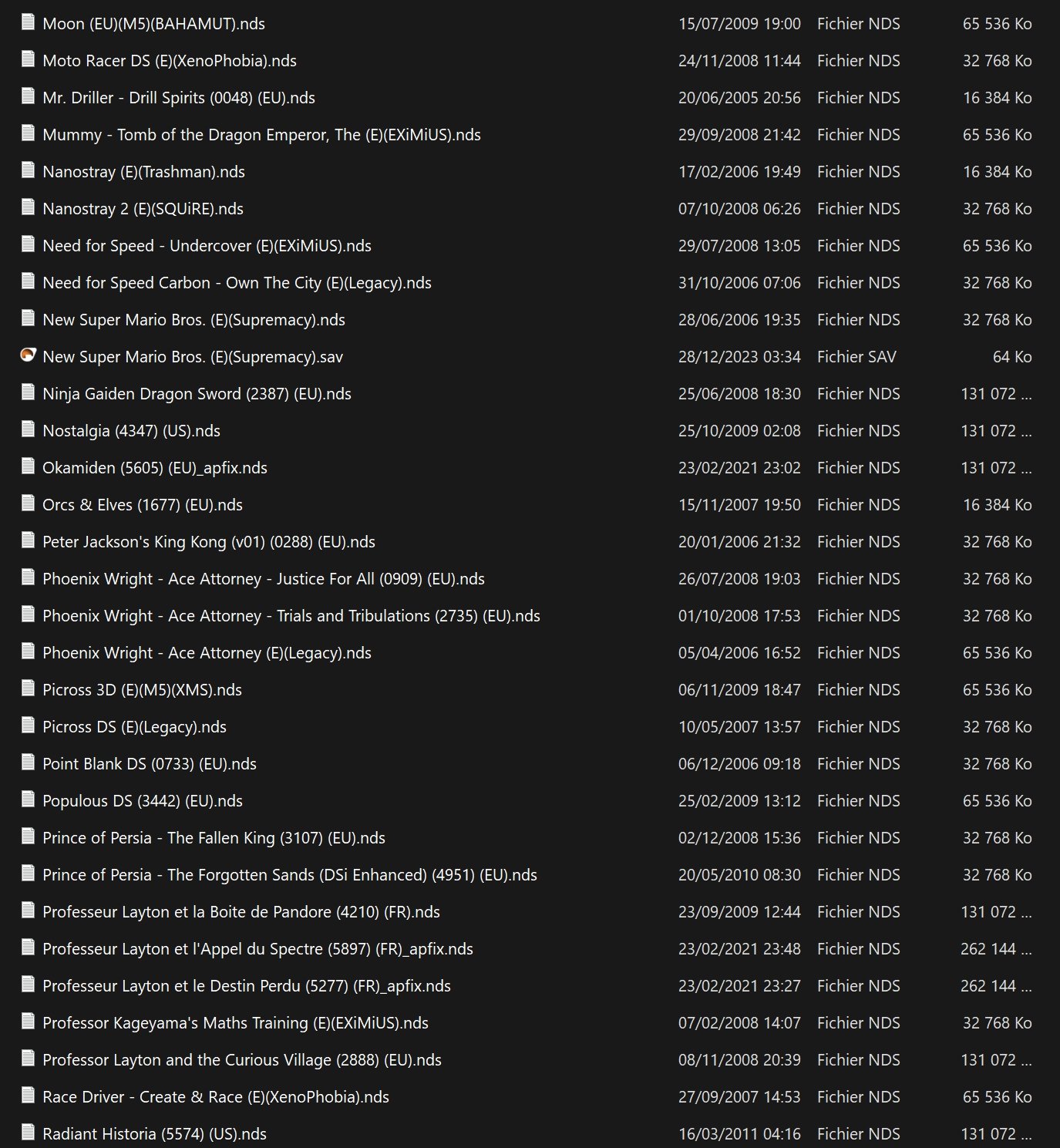The image size is (1060, 1148).
Task: Click the Professeur Layton et le Destin Perdu icon
Action: click(28, 985)
